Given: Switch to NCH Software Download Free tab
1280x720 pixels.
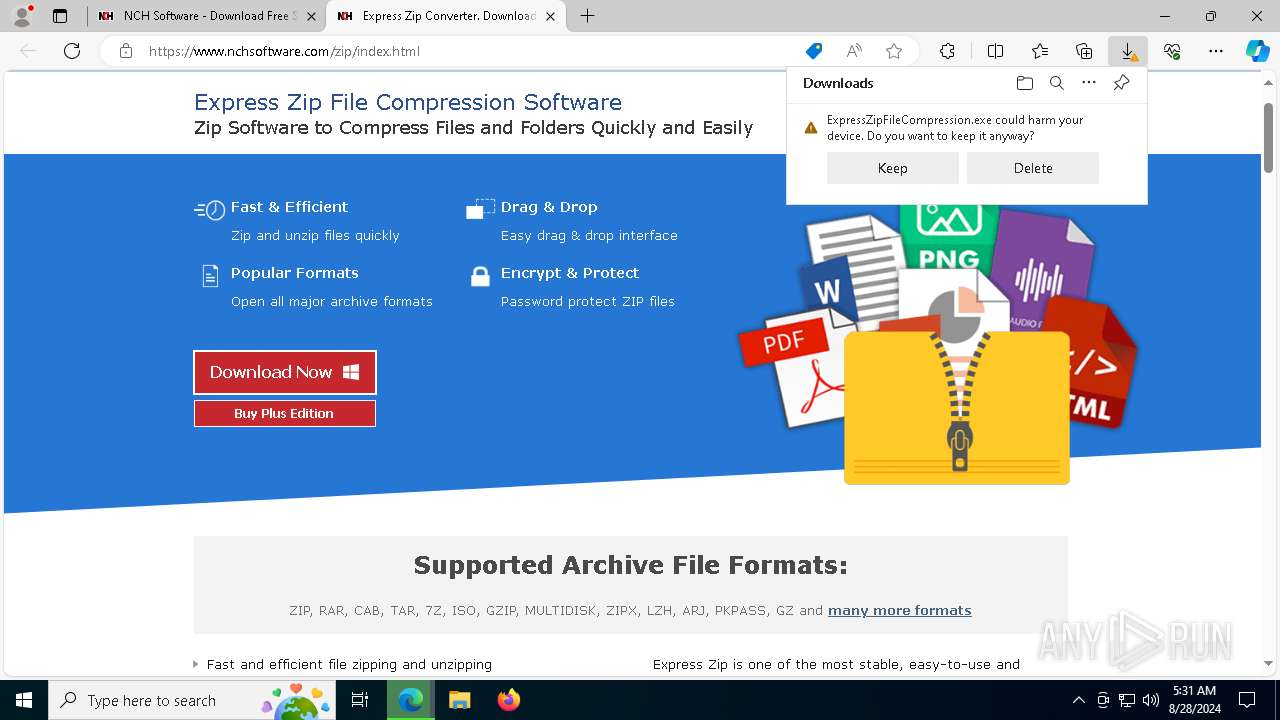Looking at the screenshot, I should click(x=206, y=16).
